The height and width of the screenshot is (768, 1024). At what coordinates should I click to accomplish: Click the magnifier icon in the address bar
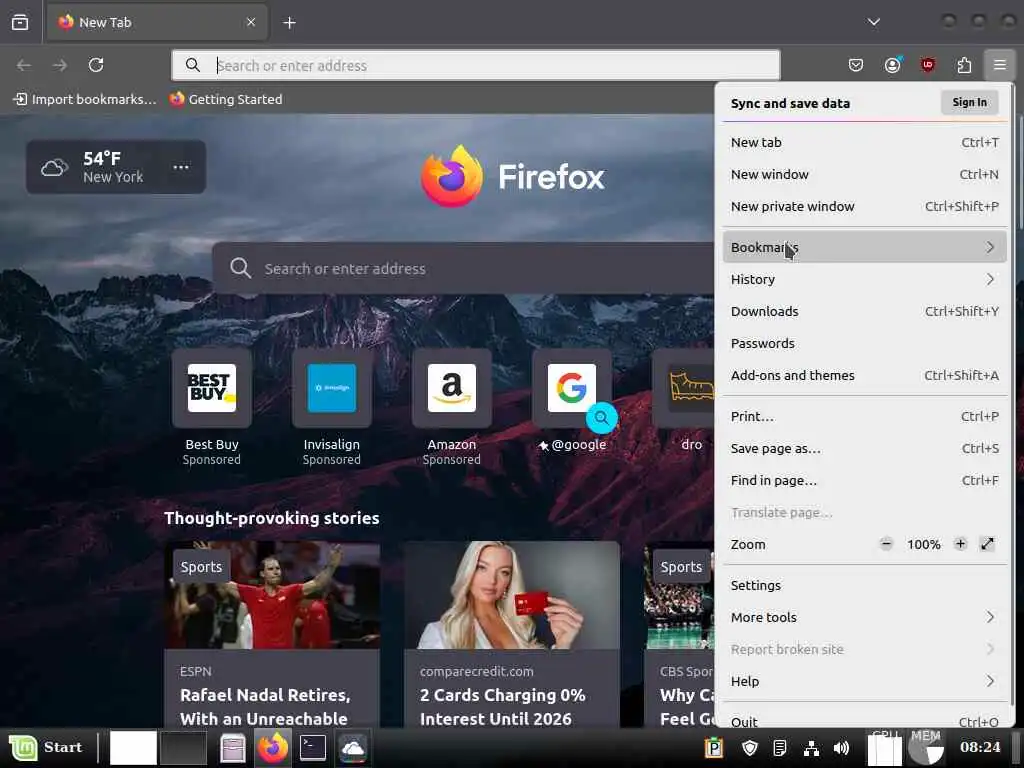click(x=193, y=65)
